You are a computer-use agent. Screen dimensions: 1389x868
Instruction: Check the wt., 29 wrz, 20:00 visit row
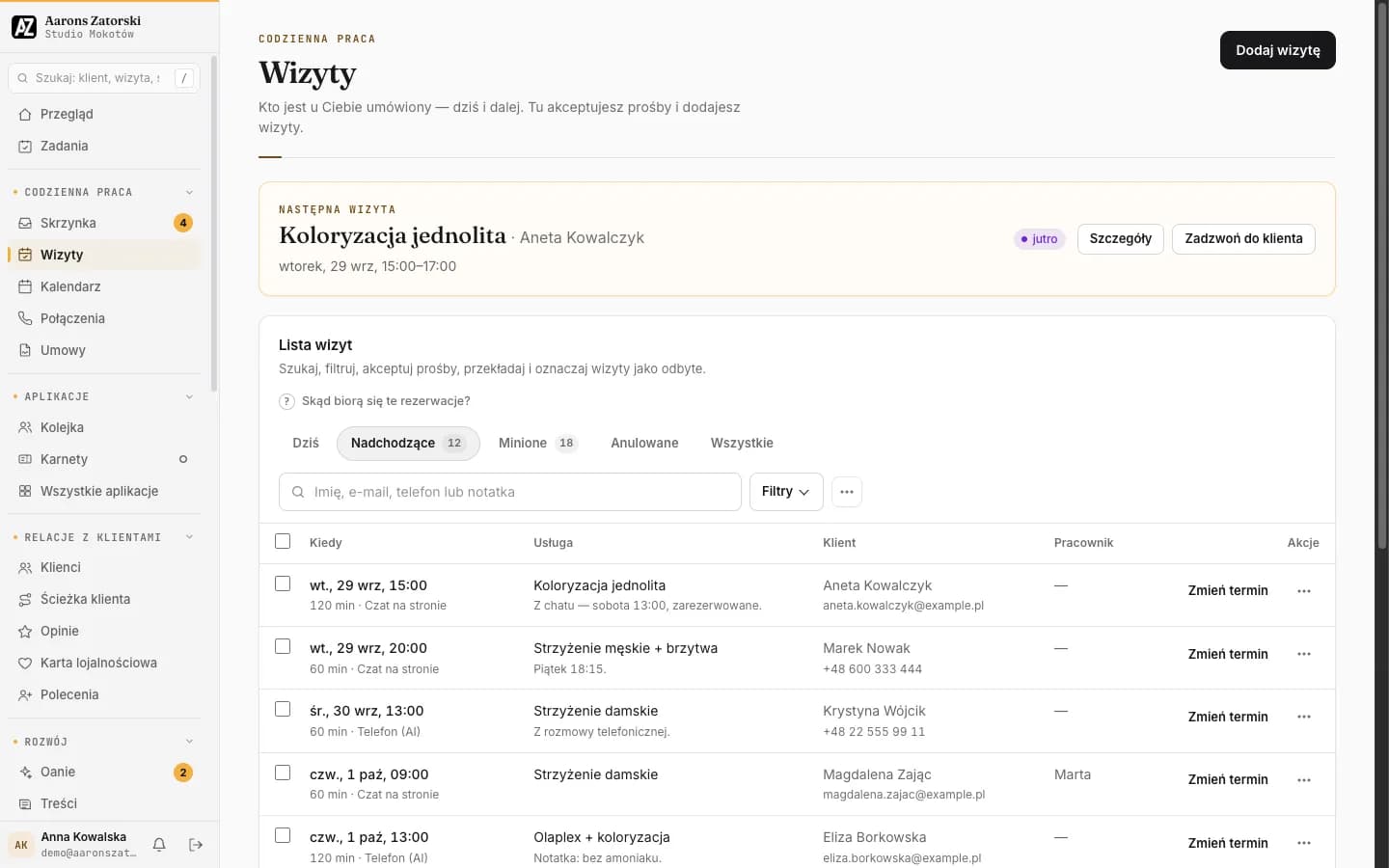(283, 646)
